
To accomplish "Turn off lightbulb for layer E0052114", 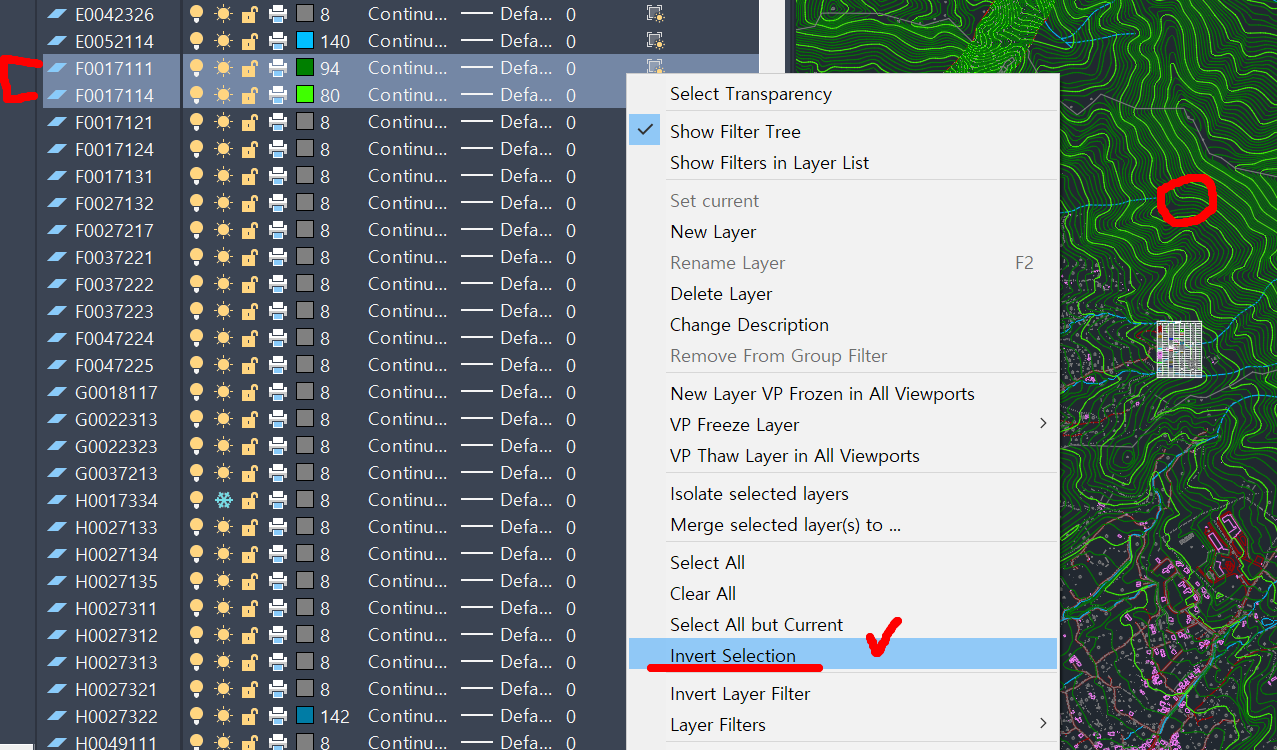I will 197,41.
